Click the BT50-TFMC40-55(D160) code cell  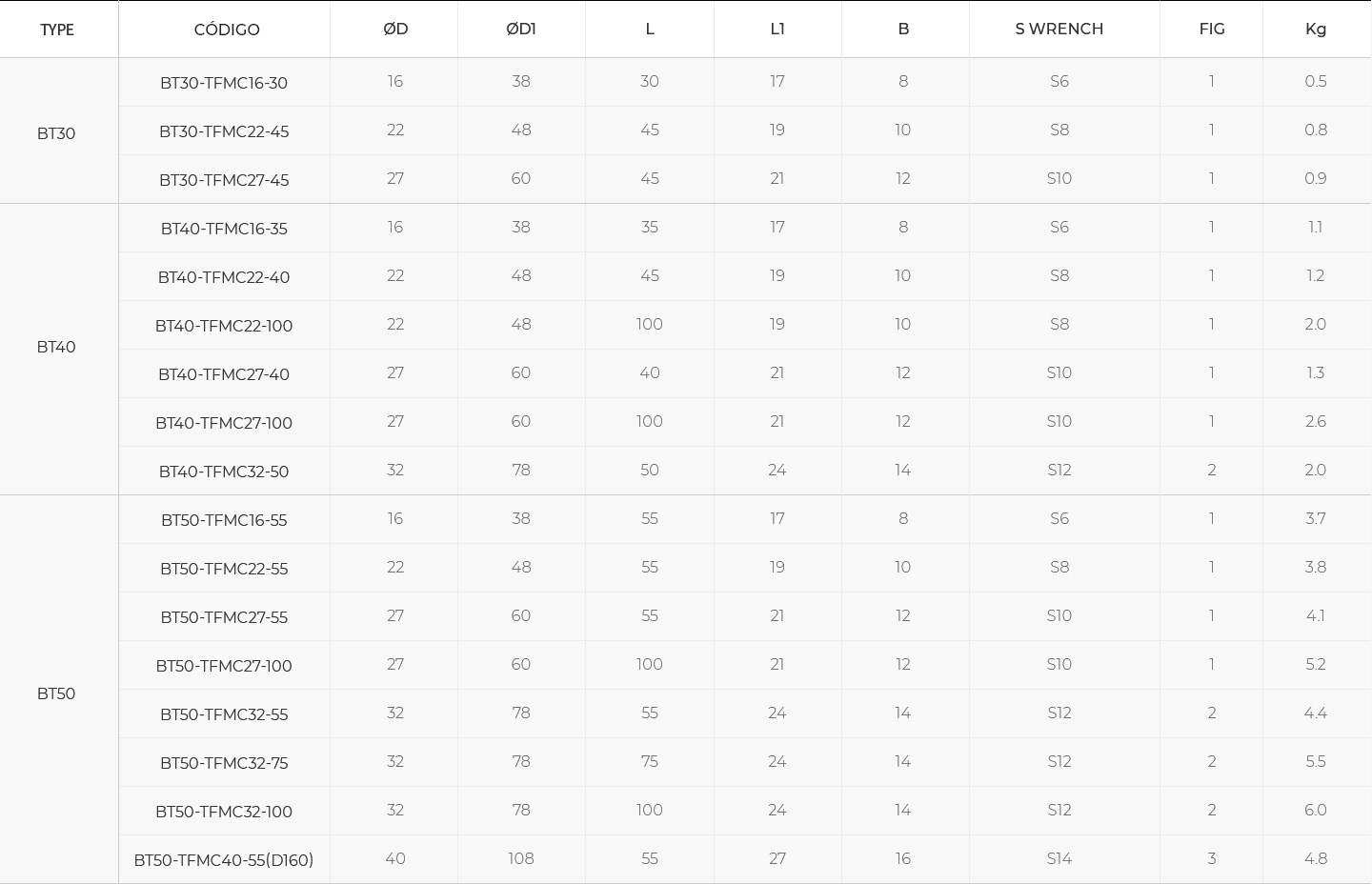point(224,860)
